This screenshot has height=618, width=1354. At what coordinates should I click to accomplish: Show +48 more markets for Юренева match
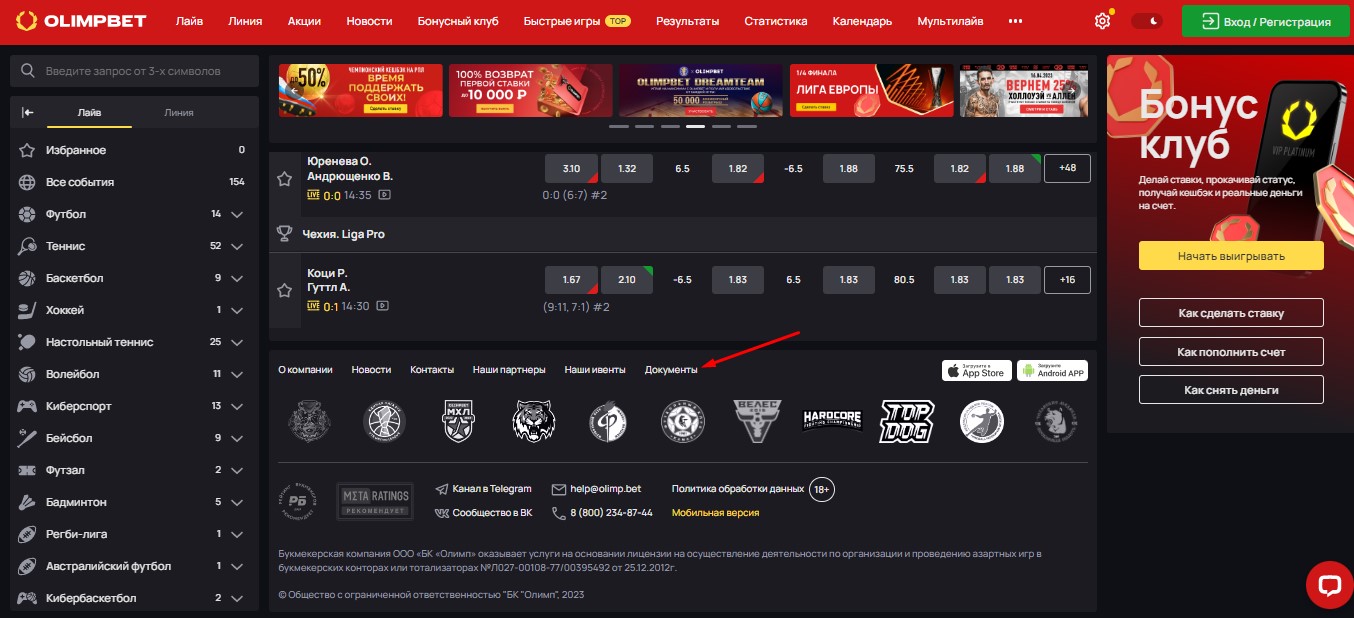pos(1067,169)
